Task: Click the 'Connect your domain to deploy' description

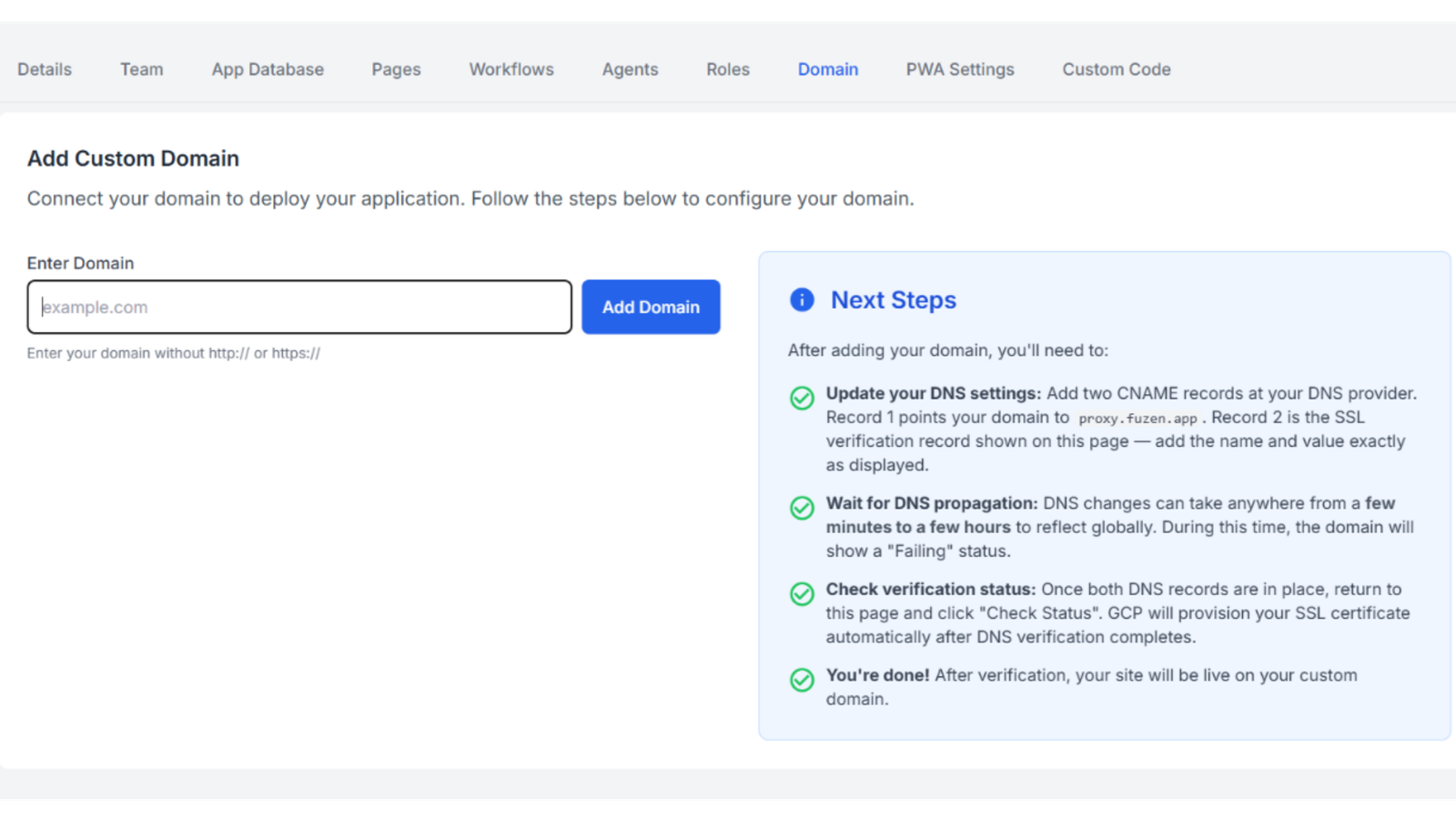Action: point(470,198)
